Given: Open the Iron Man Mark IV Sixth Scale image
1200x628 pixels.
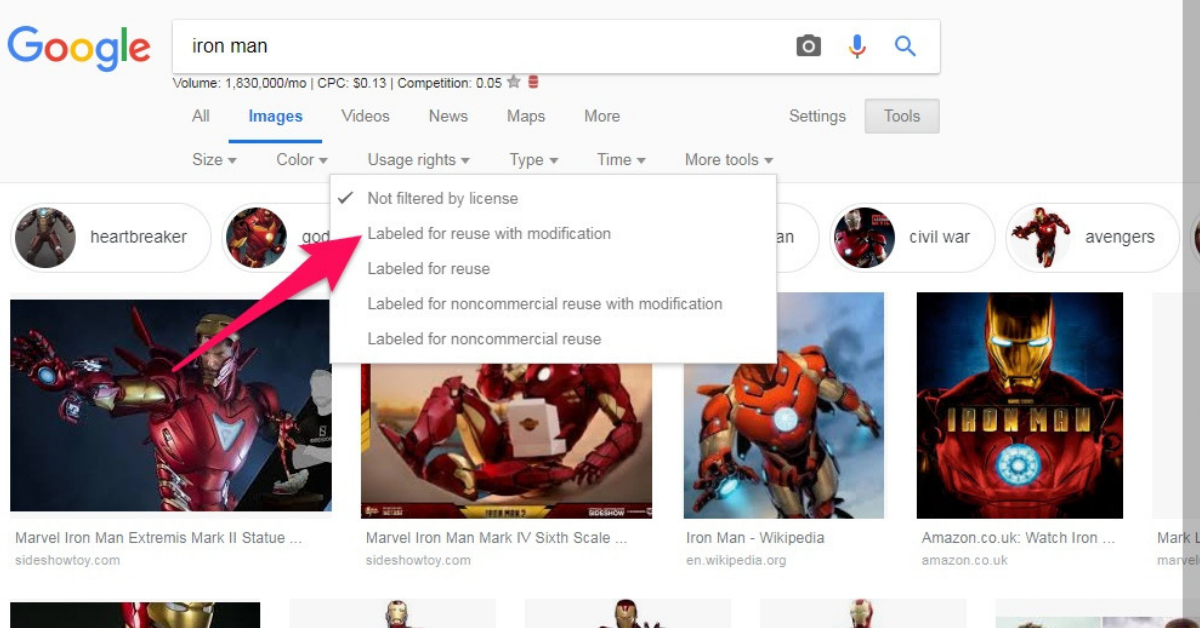Looking at the screenshot, I should coord(506,440).
